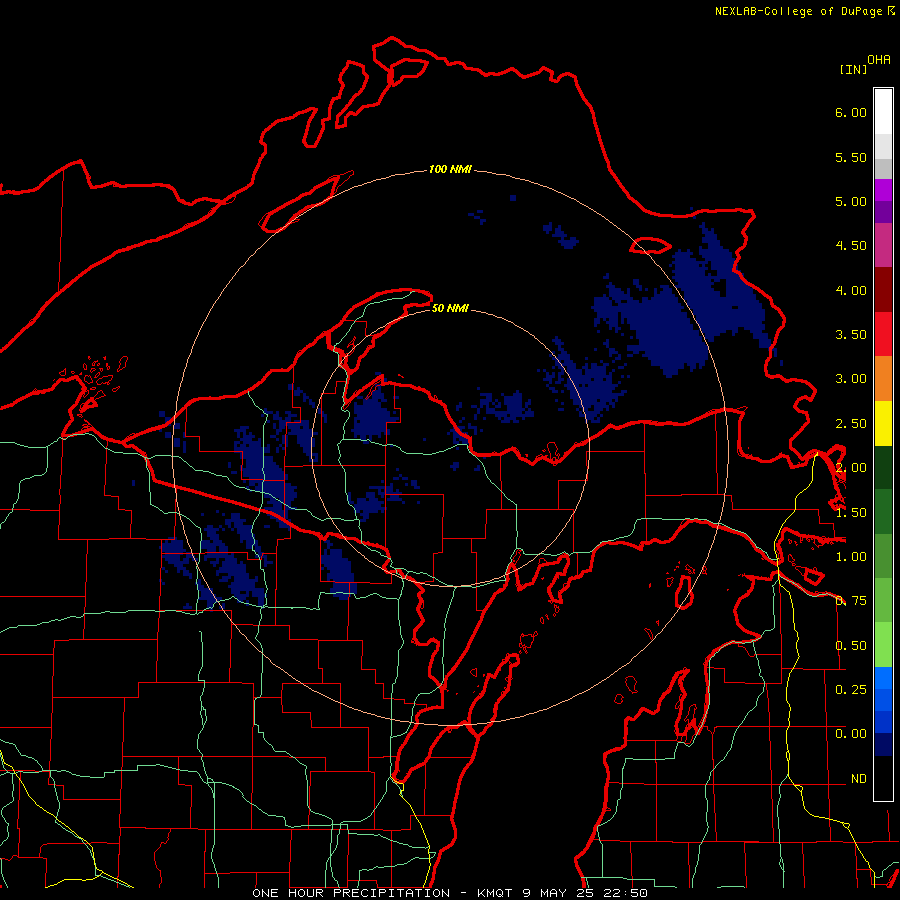Image resolution: width=900 pixels, height=900 pixels.
Task: Click the dark red legend swatch
Action: tap(883, 290)
